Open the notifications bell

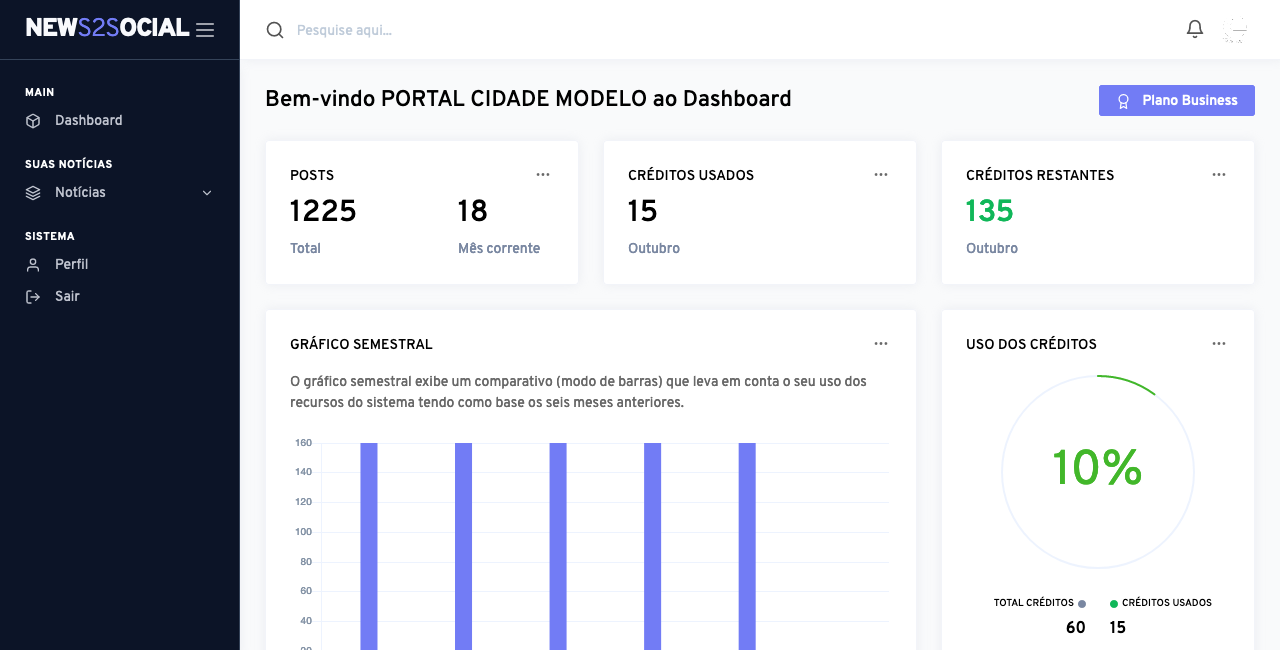pos(1195,29)
